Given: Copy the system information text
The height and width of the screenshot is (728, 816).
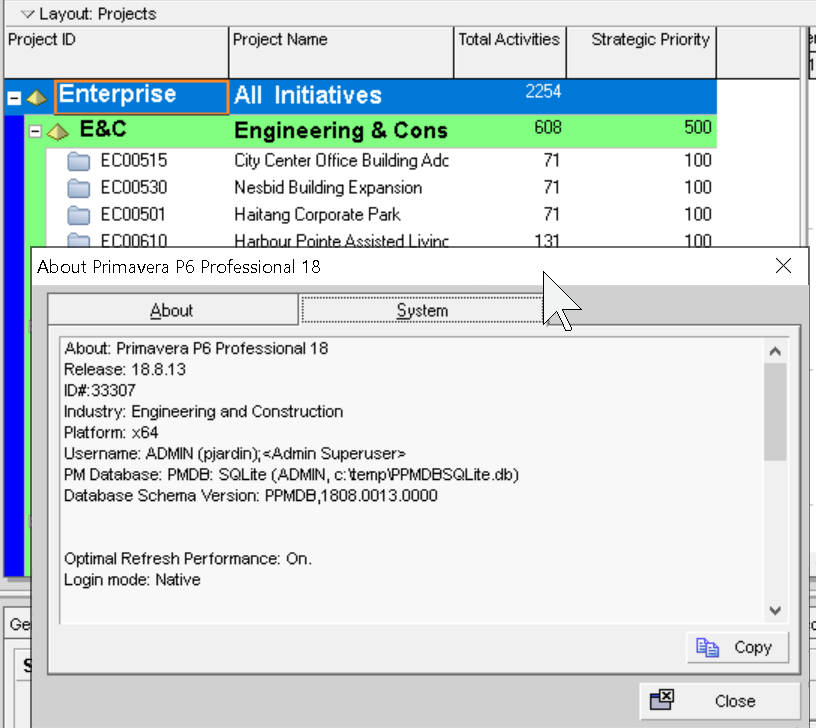Looking at the screenshot, I should click(737, 647).
